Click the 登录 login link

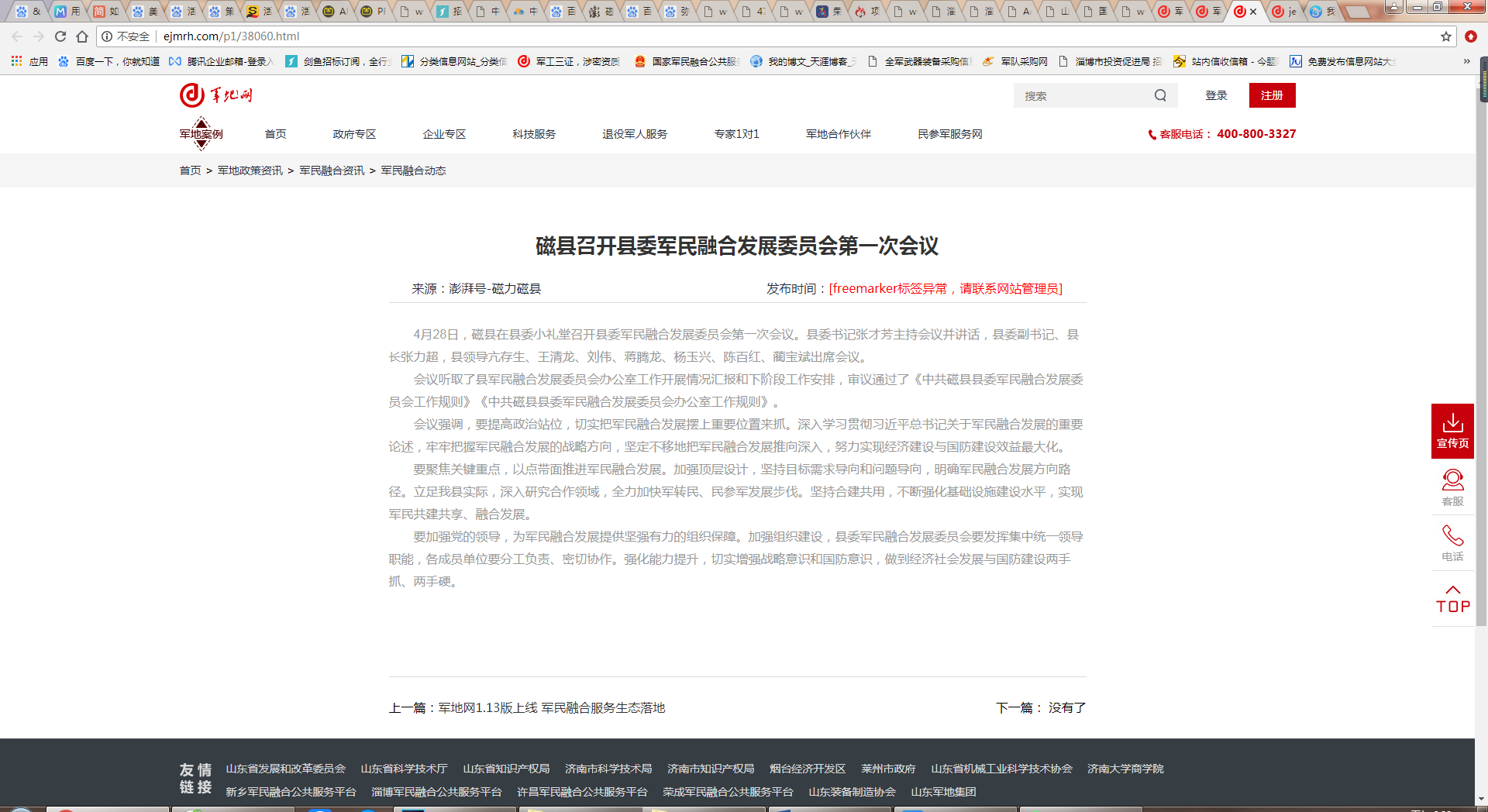point(1216,95)
